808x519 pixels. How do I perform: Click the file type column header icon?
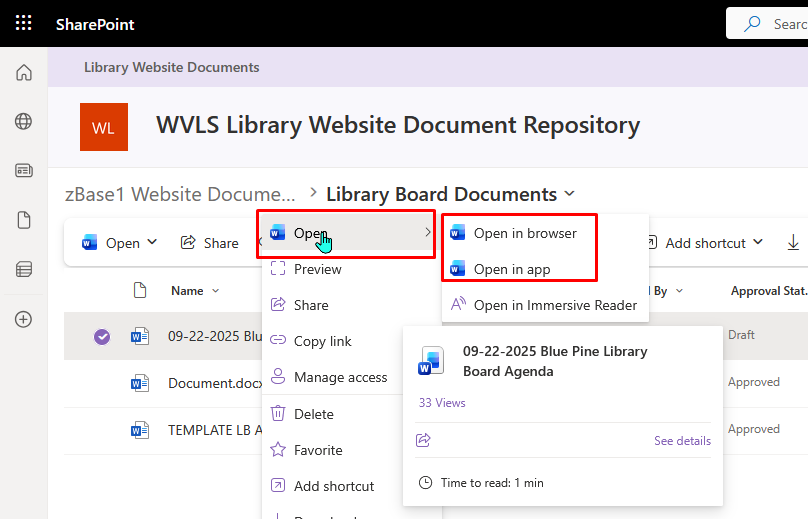140,290
